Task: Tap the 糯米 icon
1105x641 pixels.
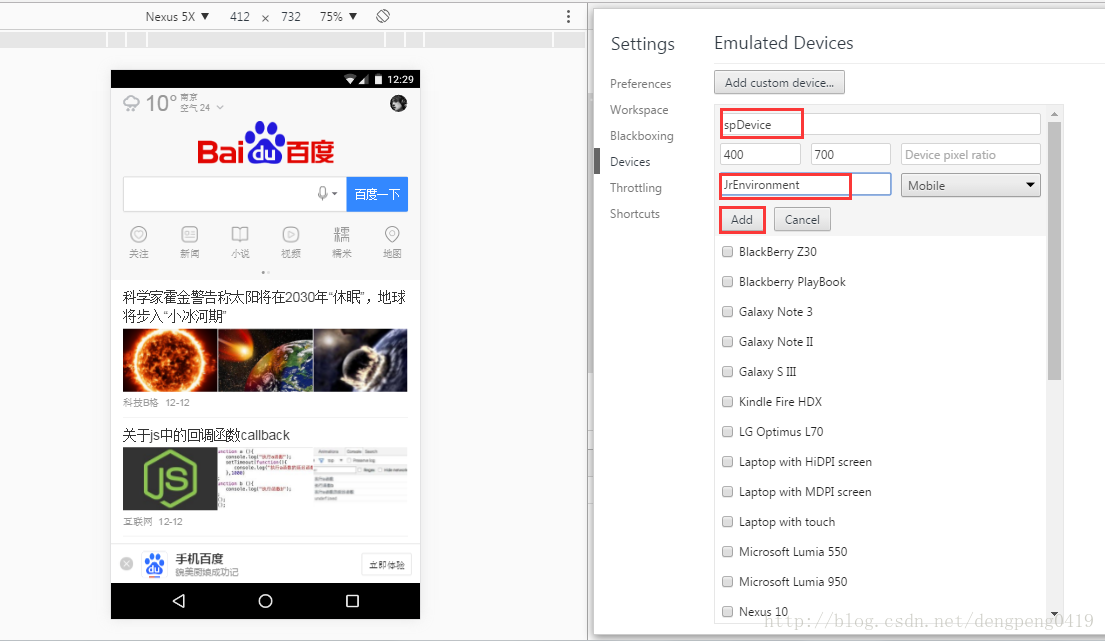Action: pos(342,235)
